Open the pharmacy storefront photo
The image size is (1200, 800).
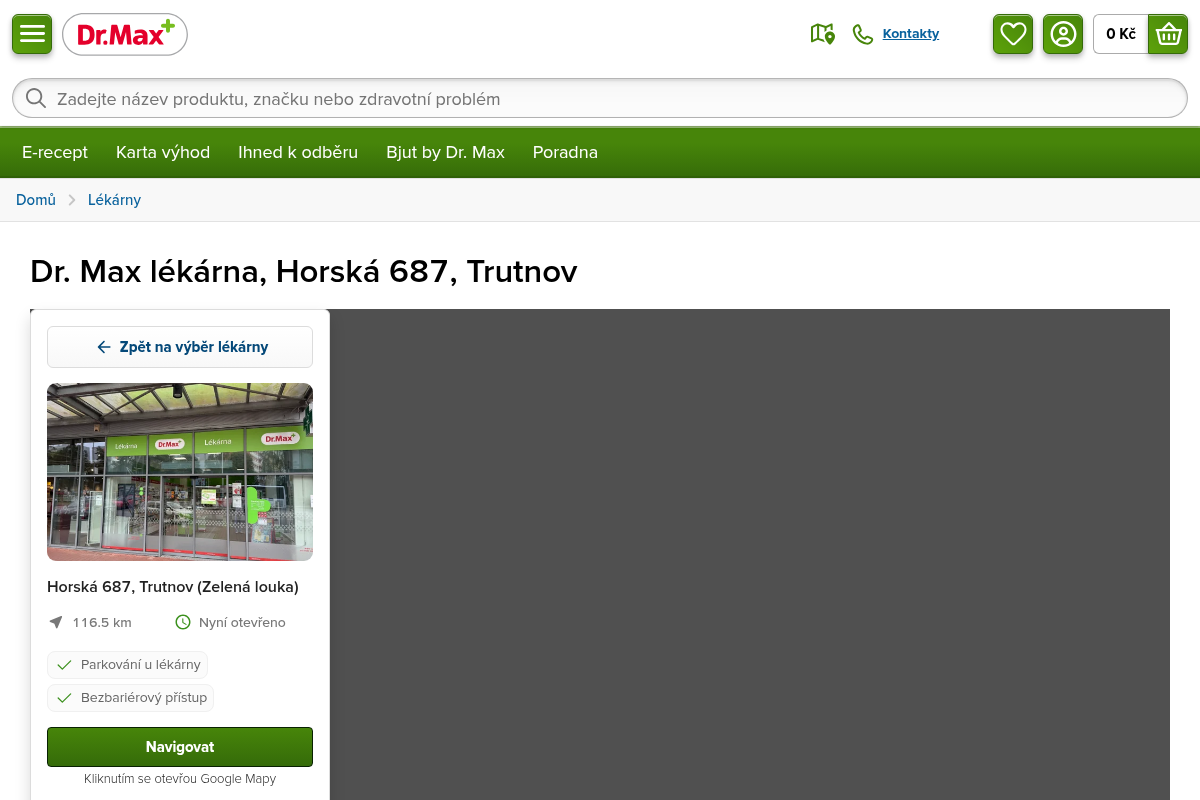[180, 472]
